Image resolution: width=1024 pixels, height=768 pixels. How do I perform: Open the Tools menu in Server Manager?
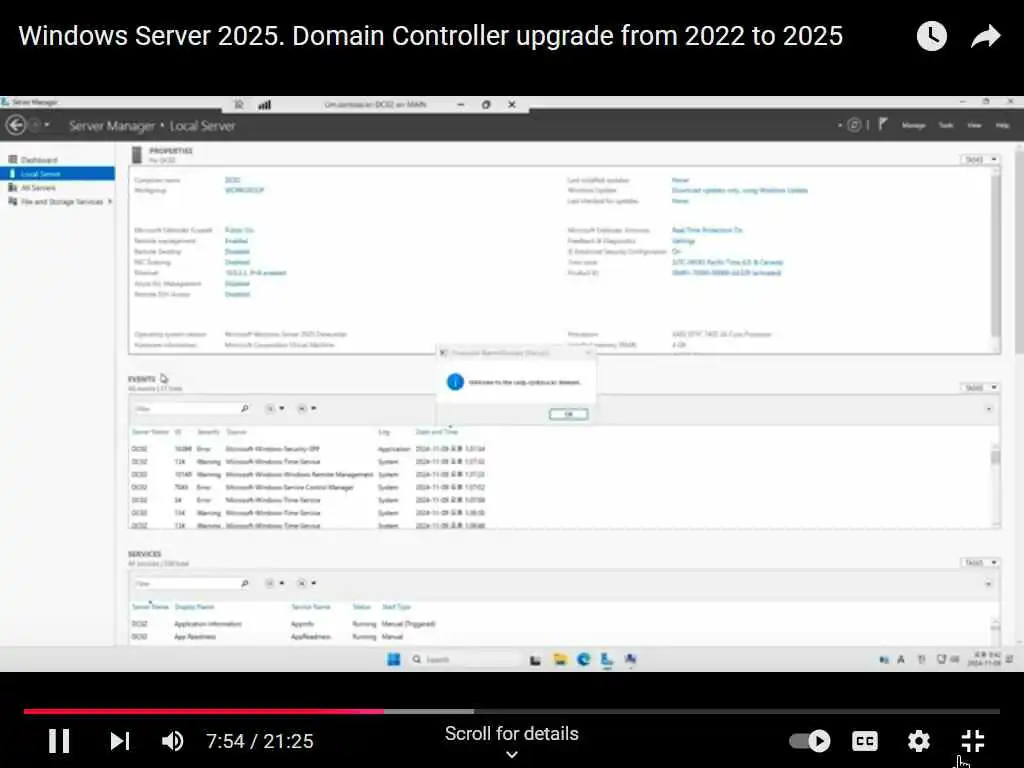(x=946, y=125)
